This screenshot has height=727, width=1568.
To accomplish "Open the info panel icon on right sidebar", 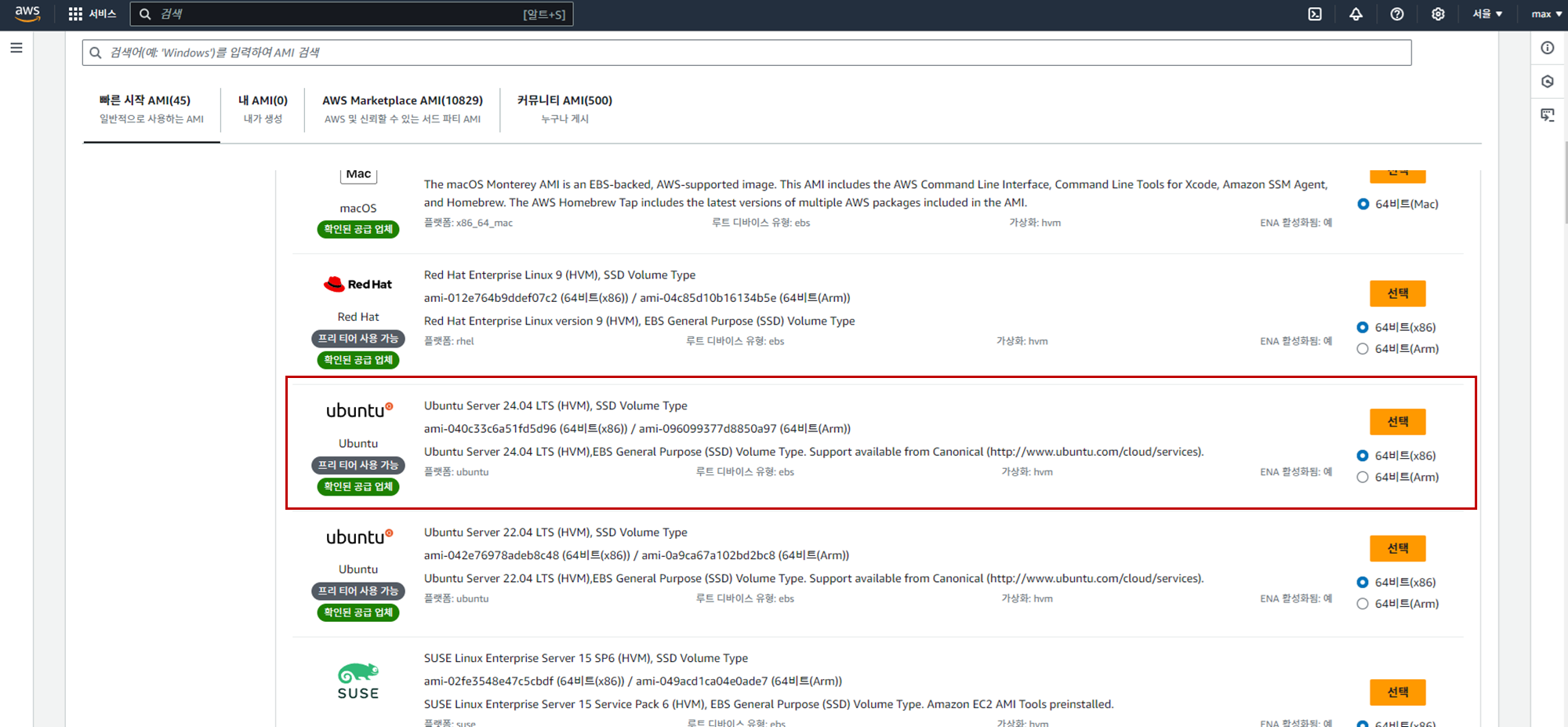I will [1548, 48].
